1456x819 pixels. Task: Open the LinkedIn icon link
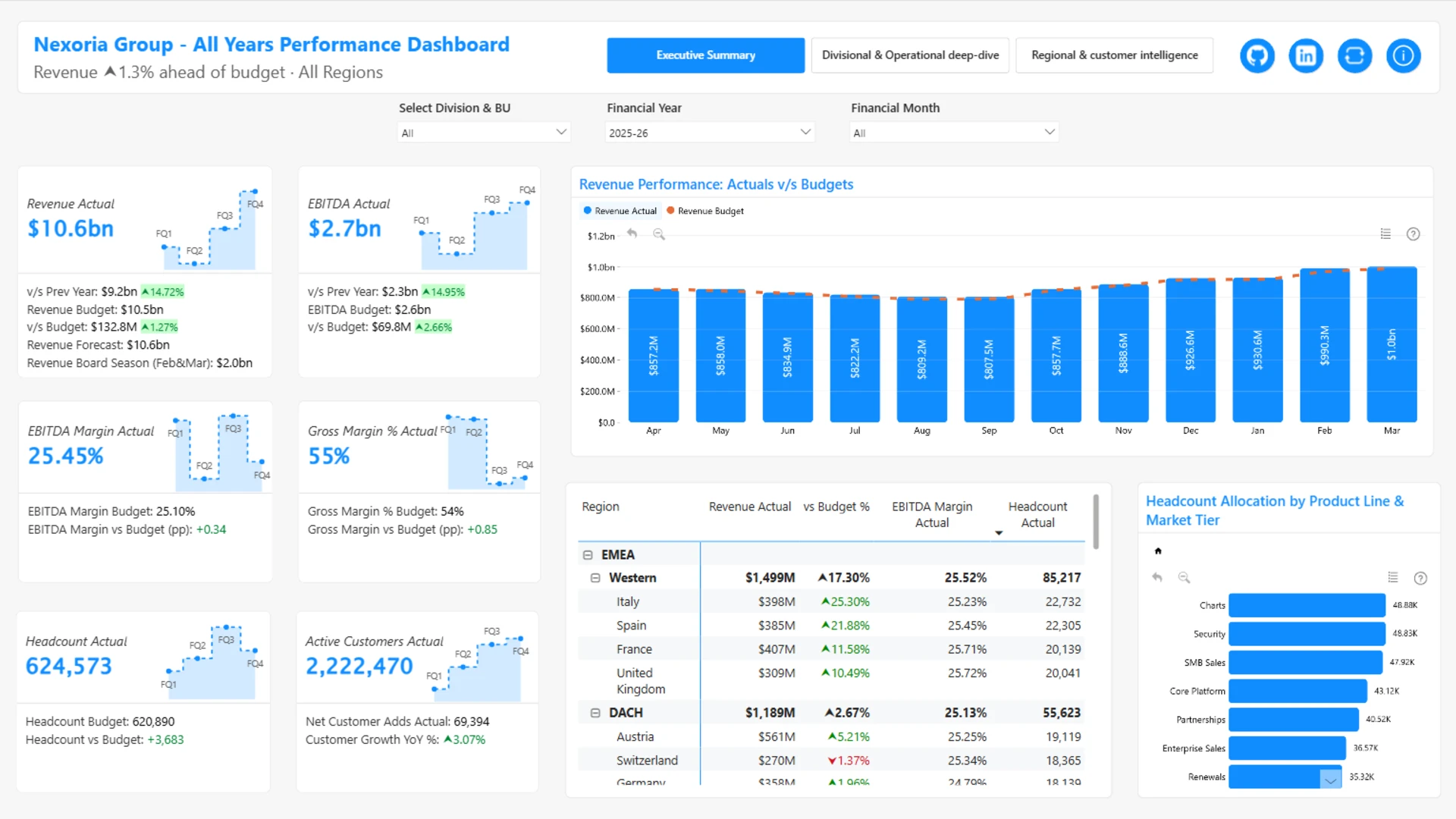pos(1306,55)
